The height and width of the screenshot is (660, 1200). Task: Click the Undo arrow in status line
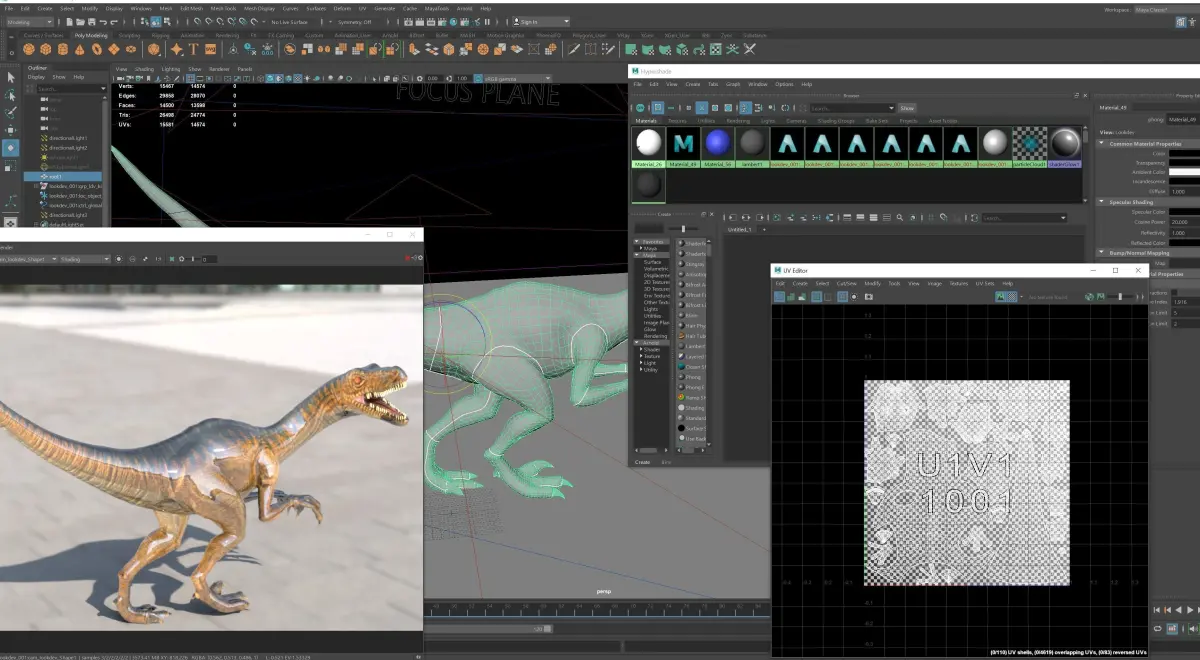104,21
